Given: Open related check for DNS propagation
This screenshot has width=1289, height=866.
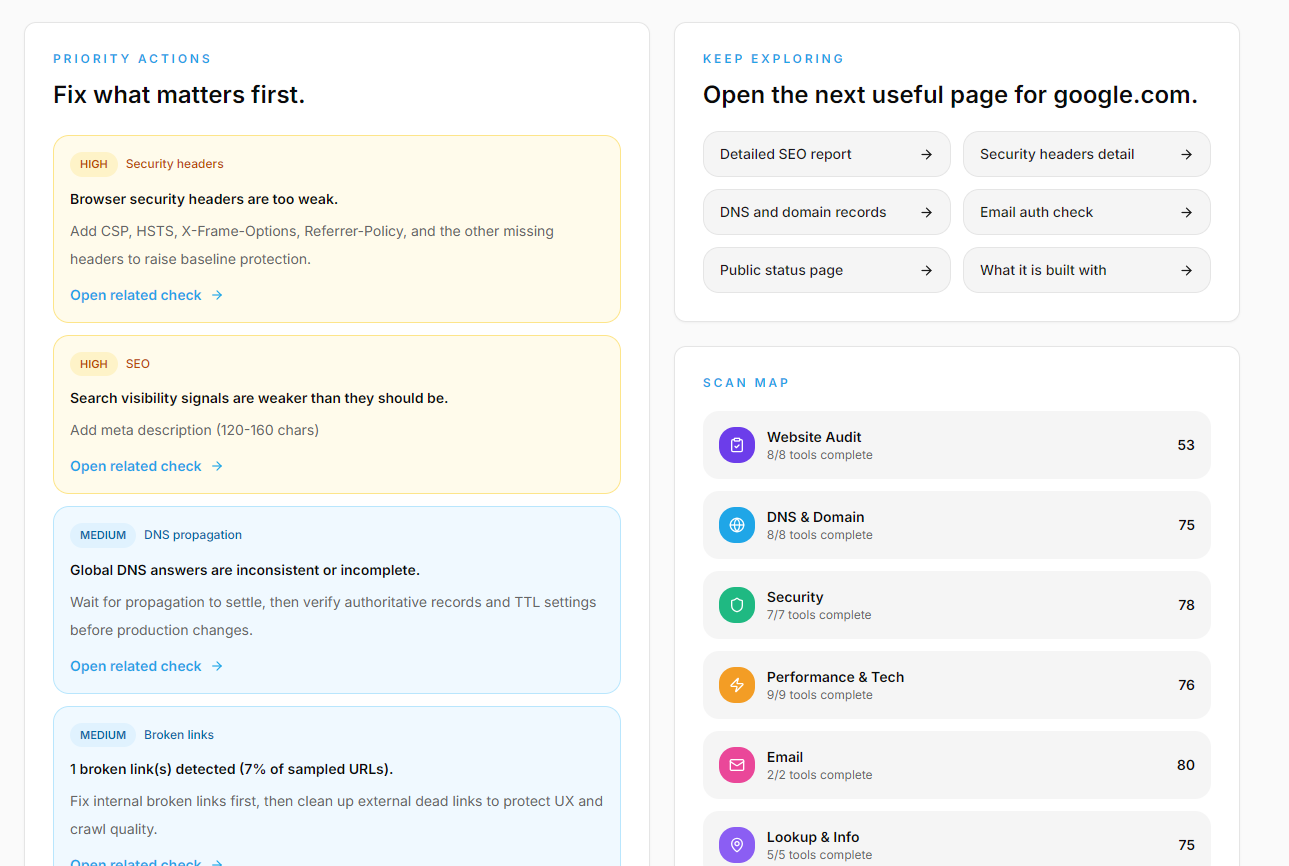Looking at the screenshot, I should coord(147,666).
